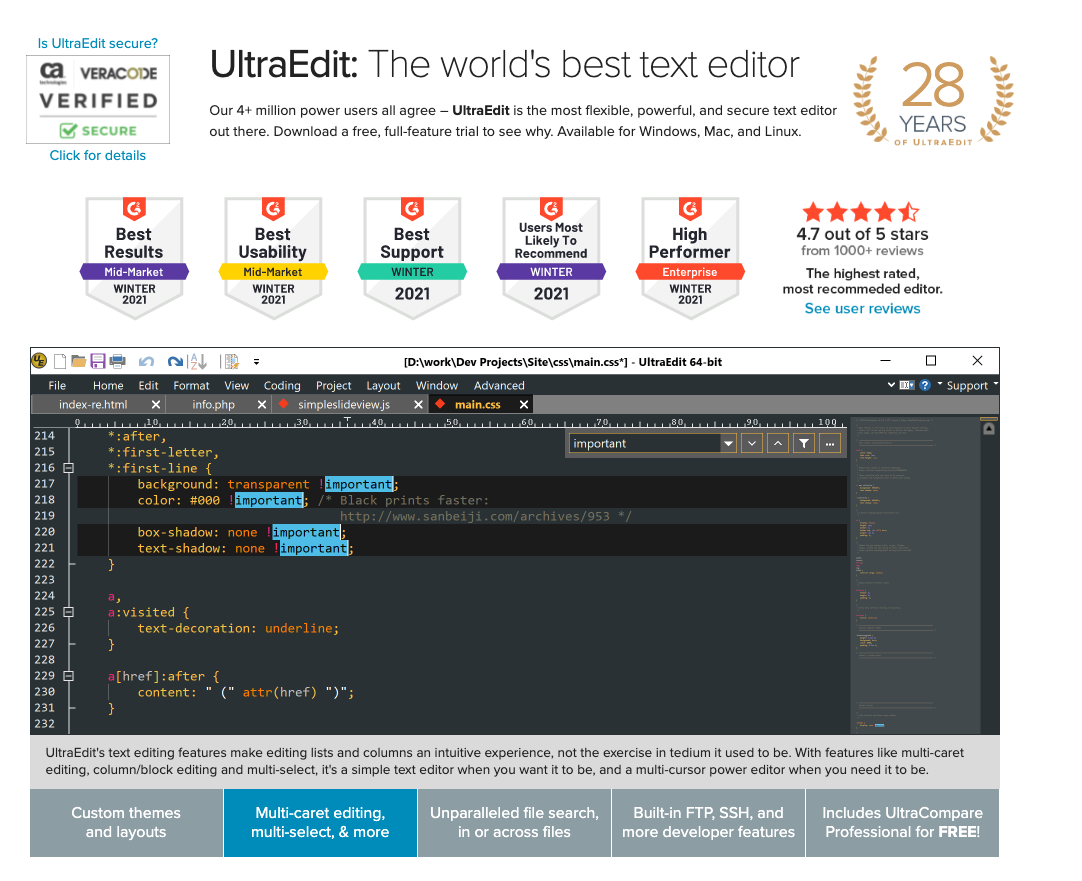This screenshot has width=1082, height=881.
Task: Click the Print icon in the toolbar
Action: 117,361
